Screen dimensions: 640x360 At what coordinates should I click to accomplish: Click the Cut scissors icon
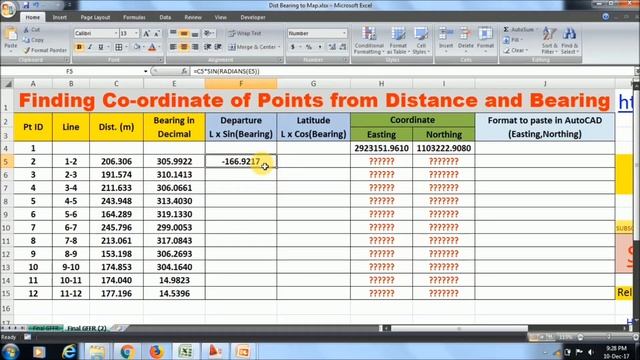[27, 30]
